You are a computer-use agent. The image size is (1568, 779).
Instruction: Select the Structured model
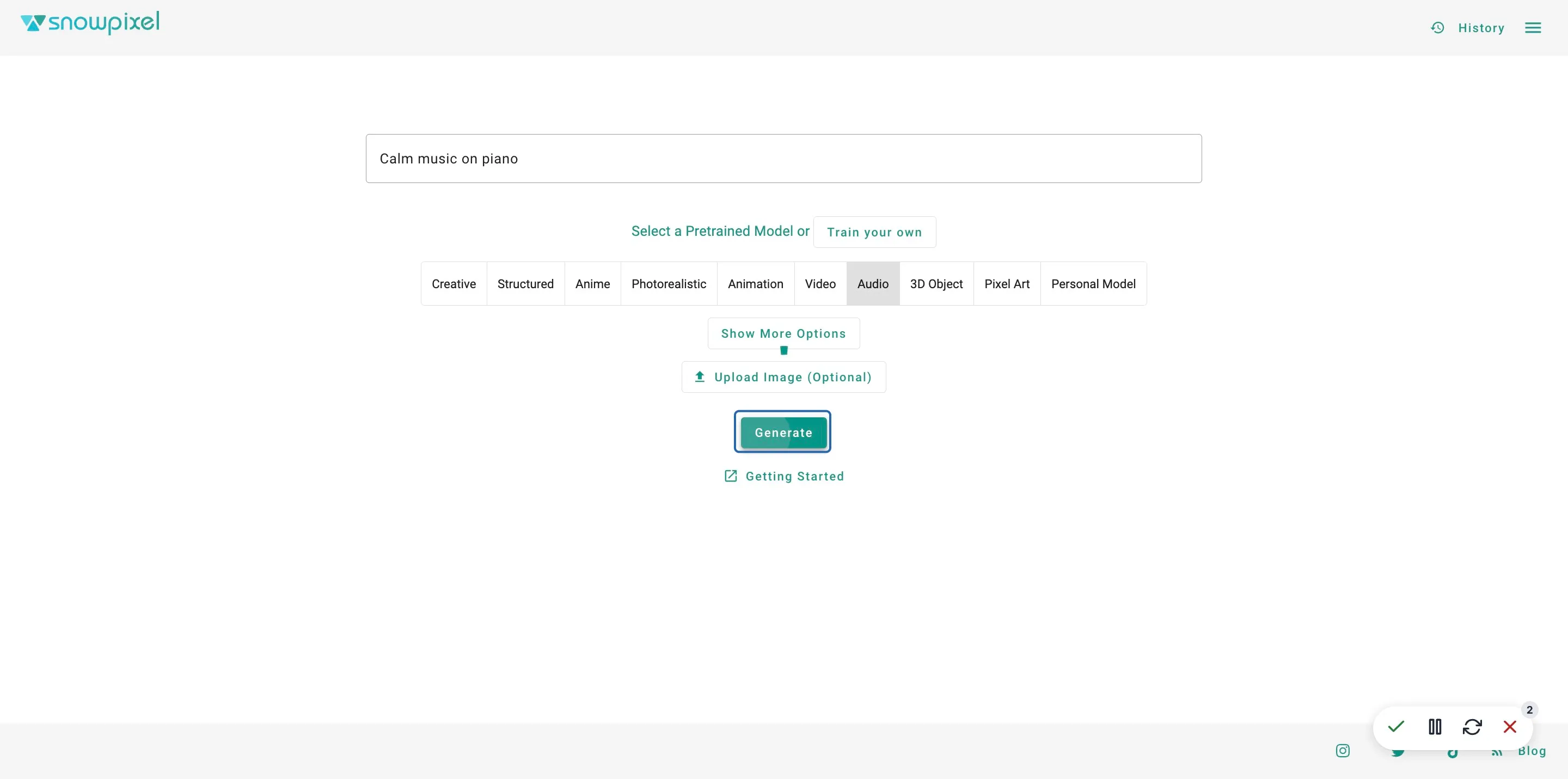click(525, 283)
